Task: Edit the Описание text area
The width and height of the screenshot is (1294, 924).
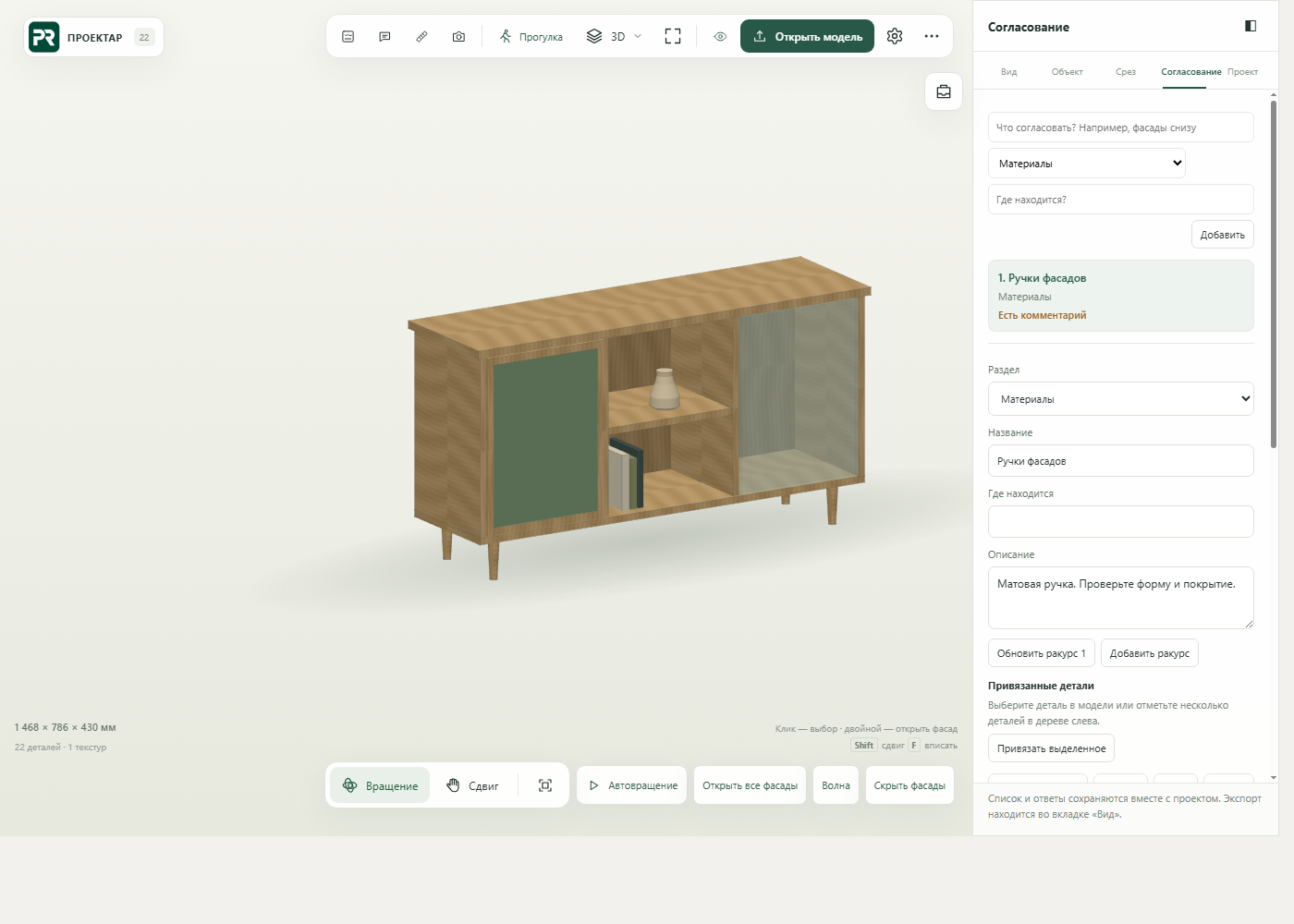Action: click(x=1120, y=598)
